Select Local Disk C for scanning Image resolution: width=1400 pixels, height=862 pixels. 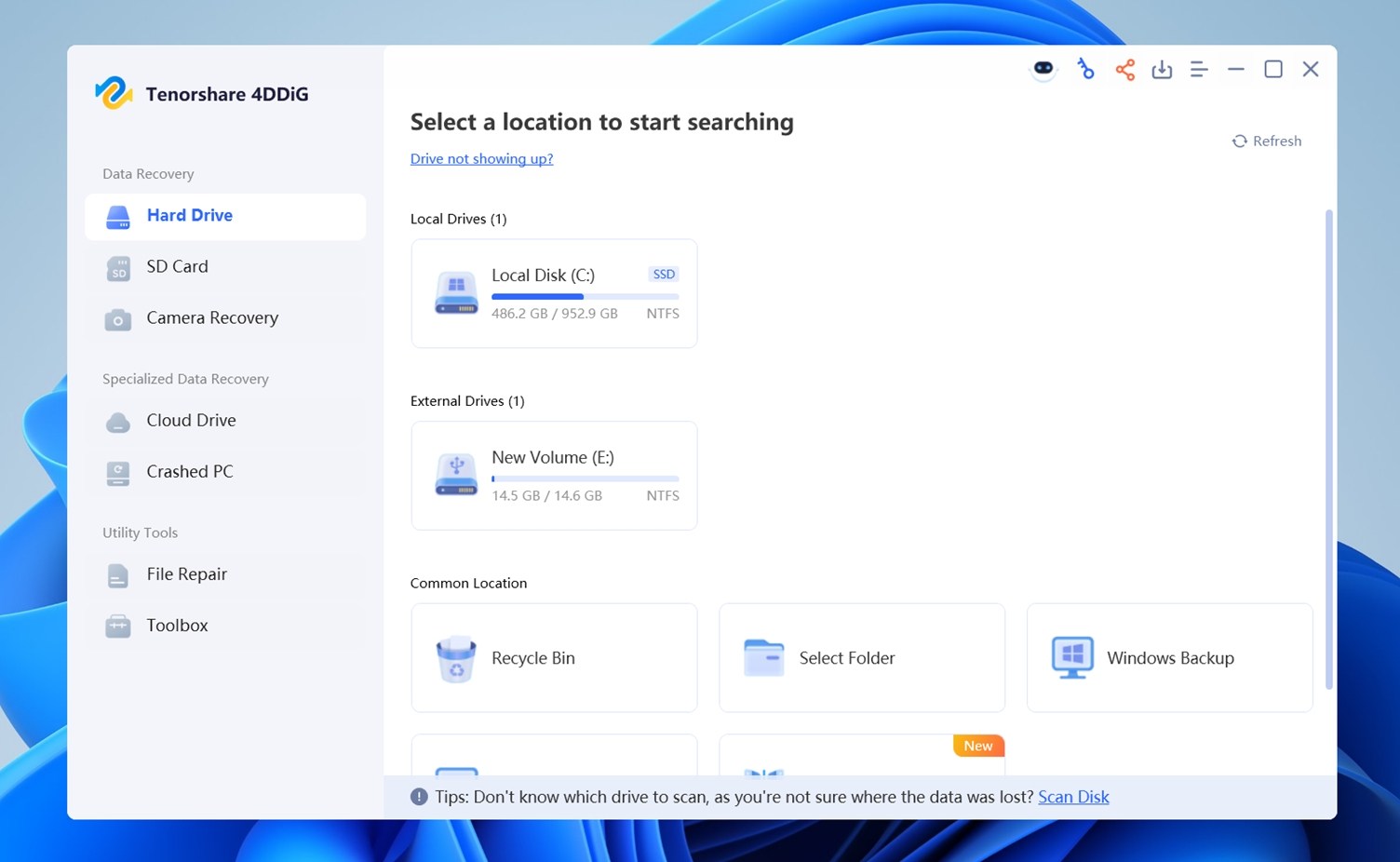point(554,293)
